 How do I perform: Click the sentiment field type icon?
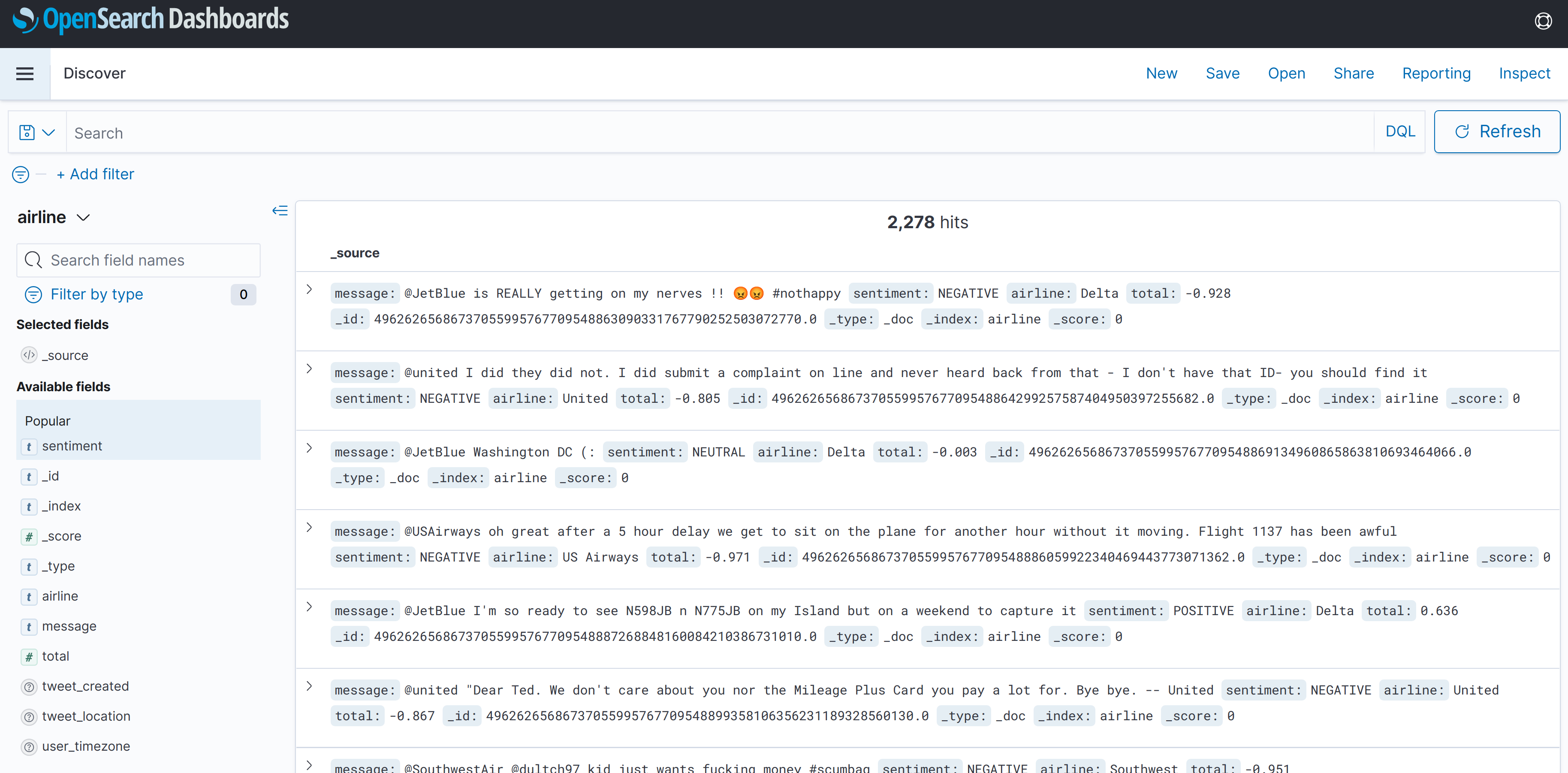[29, 446]
